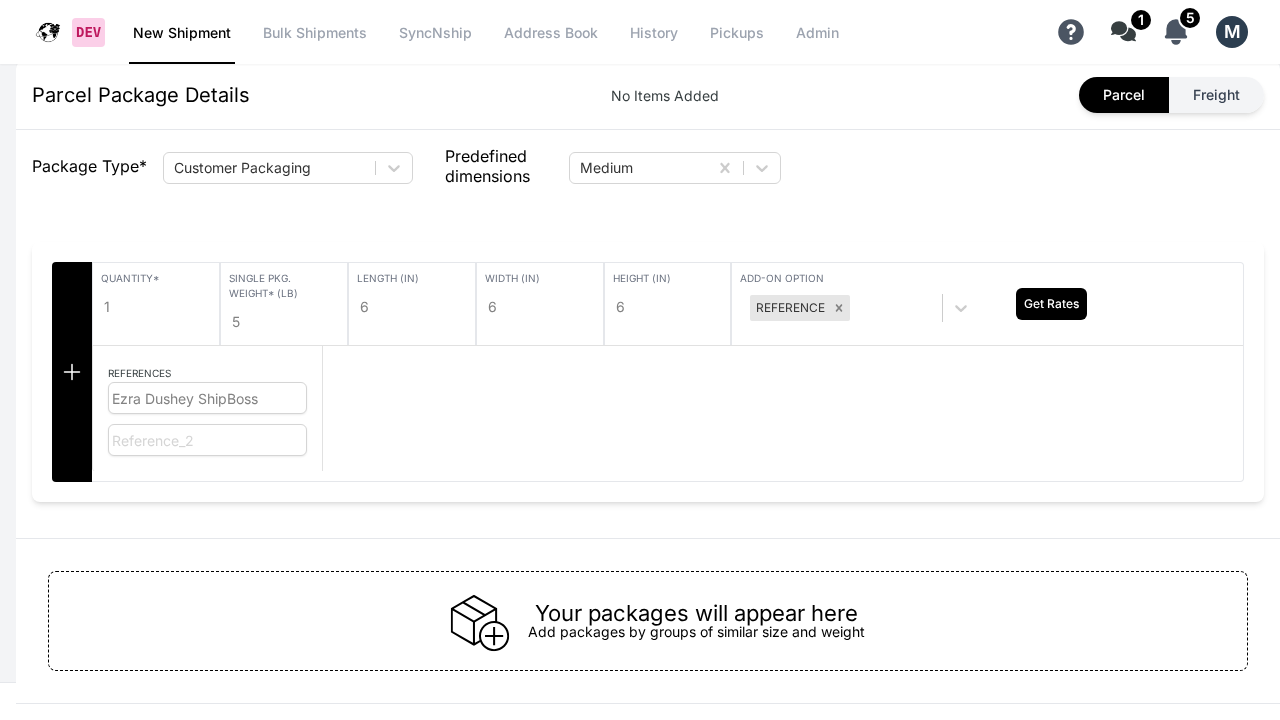The image size is (1280, 720).
Task: Navigate to the Address Book tab
Action: [551, 33]
